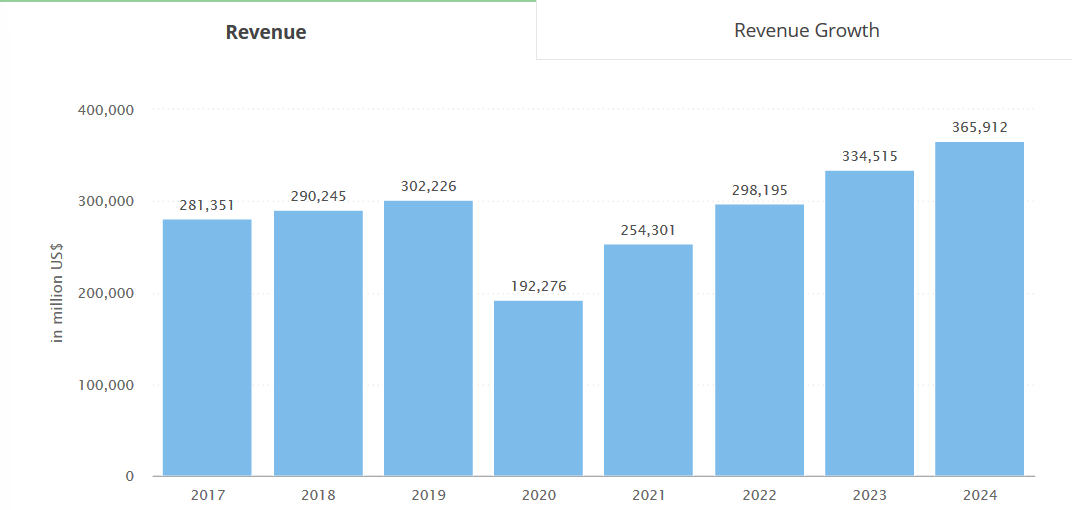Image resolution: width=1072 pixels, height=510 pixels.
Task: Select the 2021 revenue bar
Action: pos(648,360)
